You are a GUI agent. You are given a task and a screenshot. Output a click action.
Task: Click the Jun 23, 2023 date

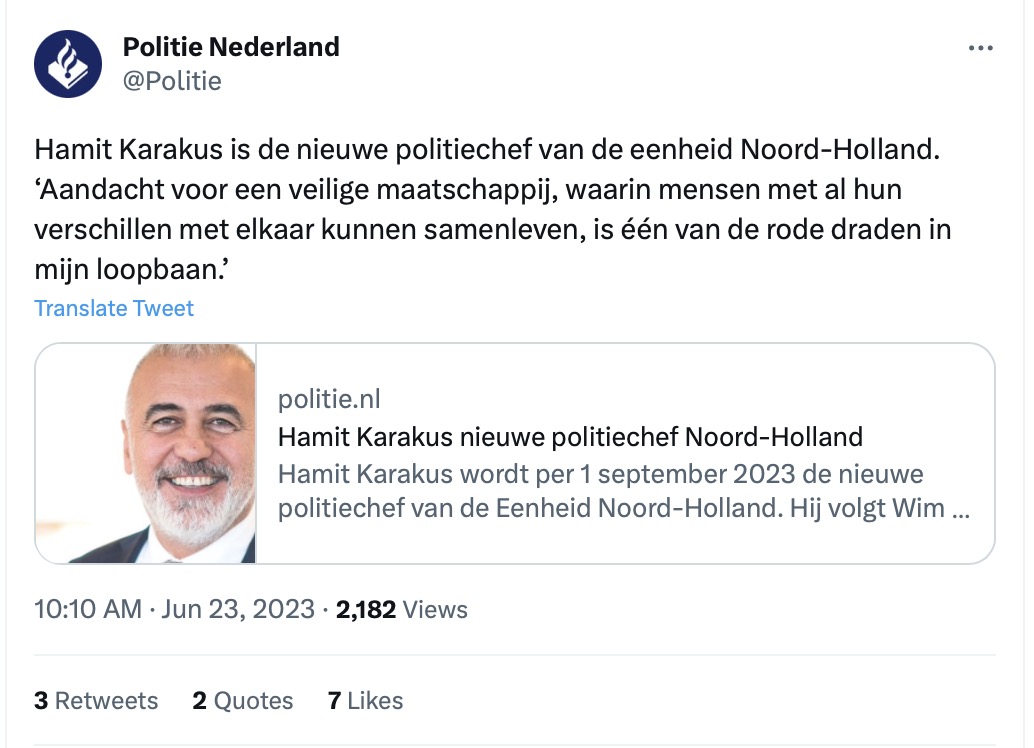(x=238, y=609)
